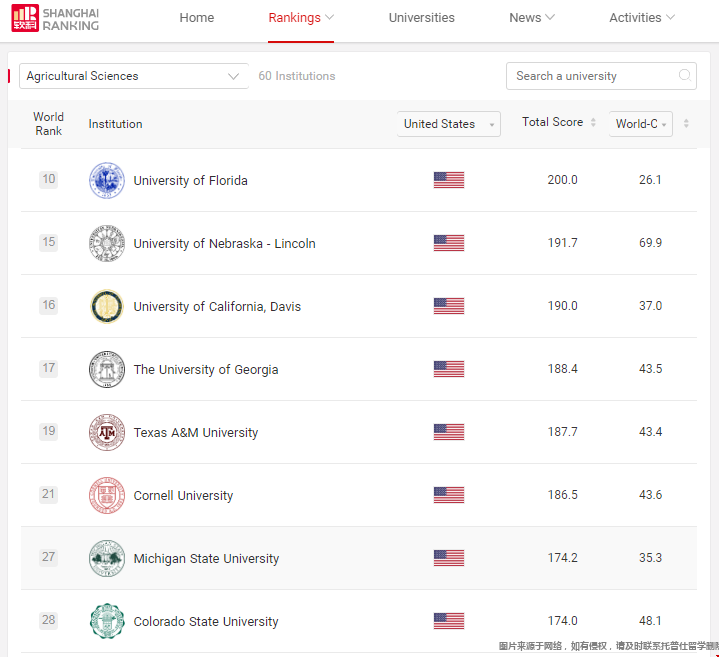
Task: Click the Institution column header
Action: tap(116, 124)
